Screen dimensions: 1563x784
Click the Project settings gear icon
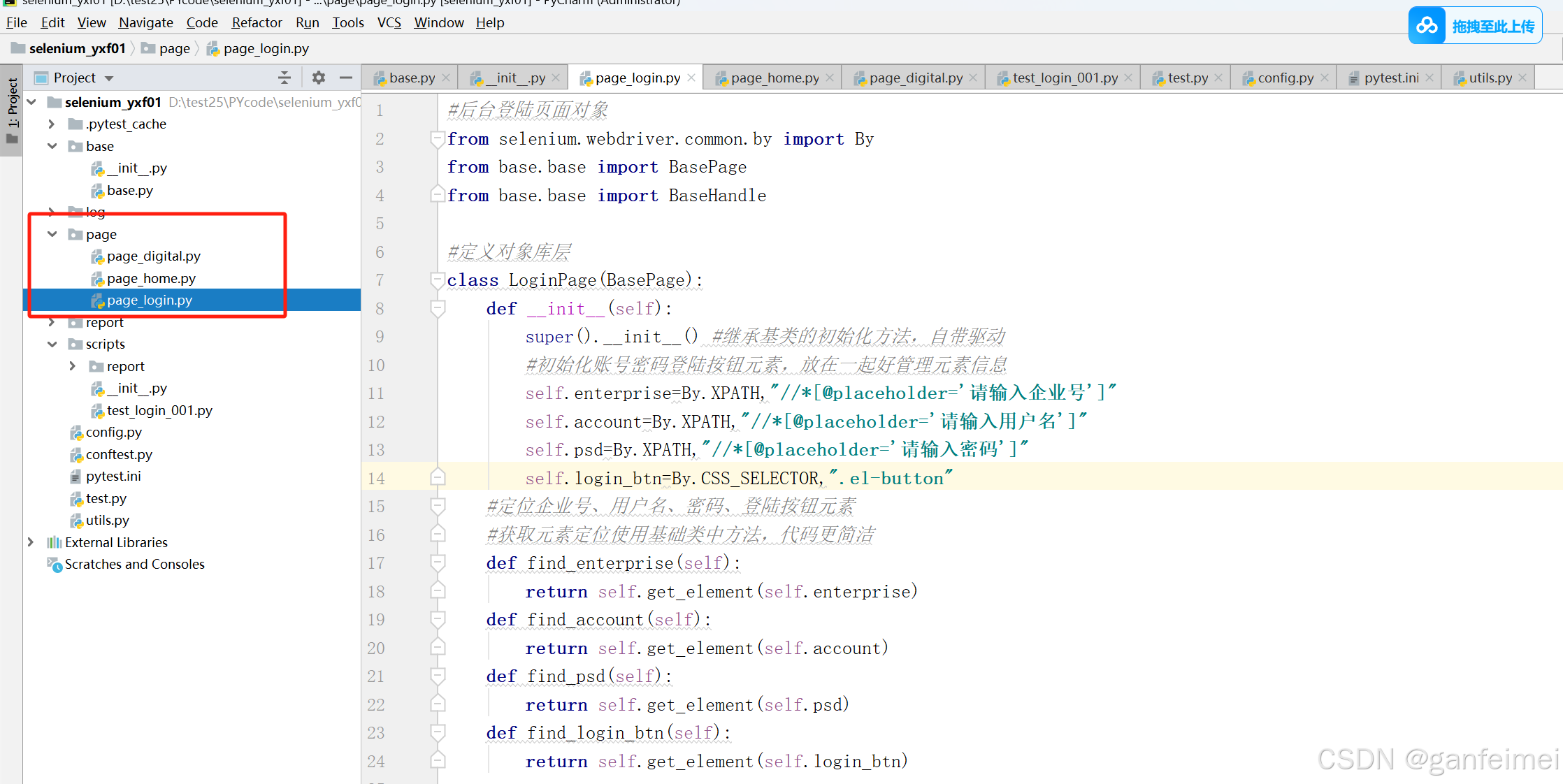click(x=319, y=78)
